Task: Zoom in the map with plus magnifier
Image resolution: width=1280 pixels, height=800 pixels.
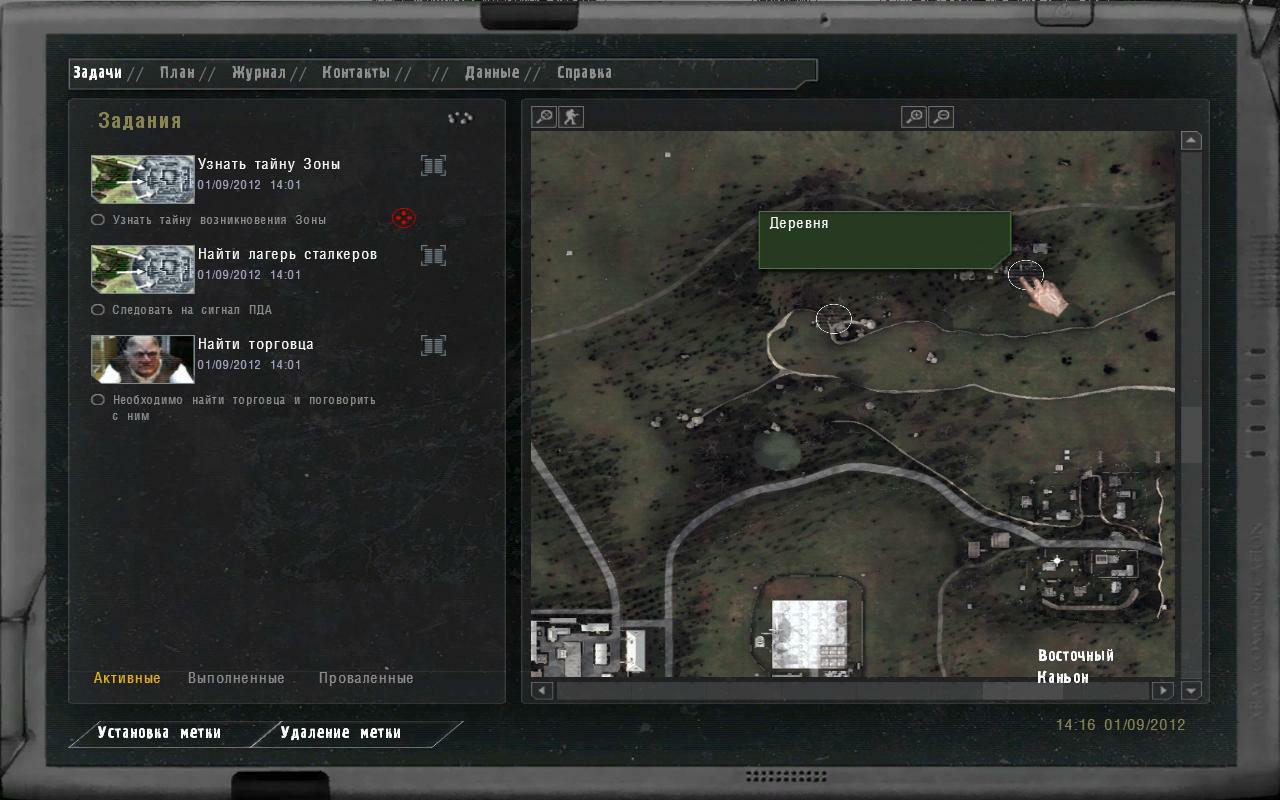Action: pyautogui.click(x=914, y=117)
